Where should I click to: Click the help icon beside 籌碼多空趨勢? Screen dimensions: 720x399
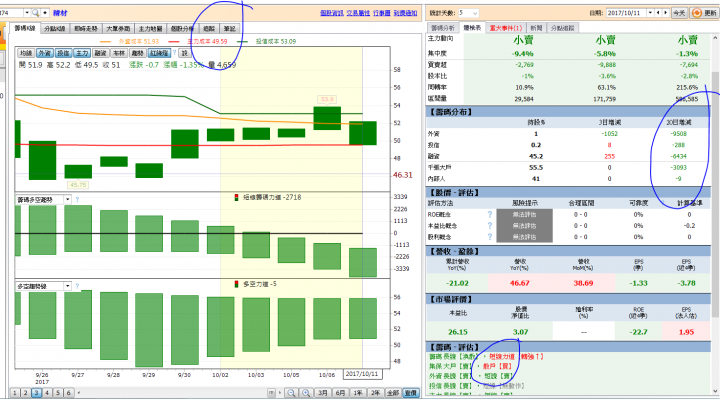pyautogui.click(x=77, y=200)
